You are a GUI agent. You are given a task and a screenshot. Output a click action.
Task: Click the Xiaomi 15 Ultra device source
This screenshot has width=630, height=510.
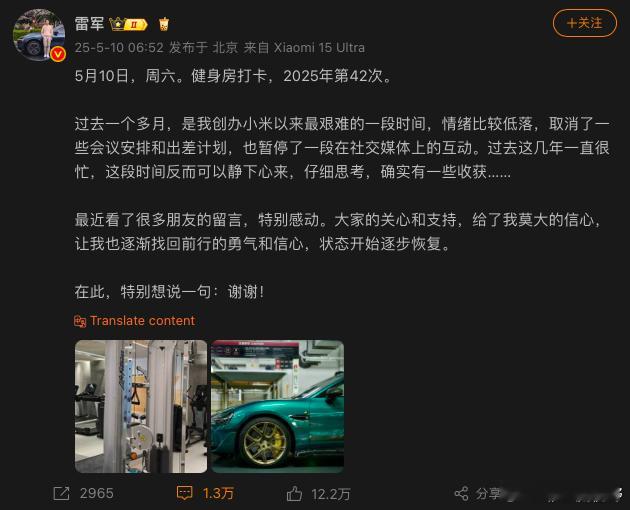point(319,48)
